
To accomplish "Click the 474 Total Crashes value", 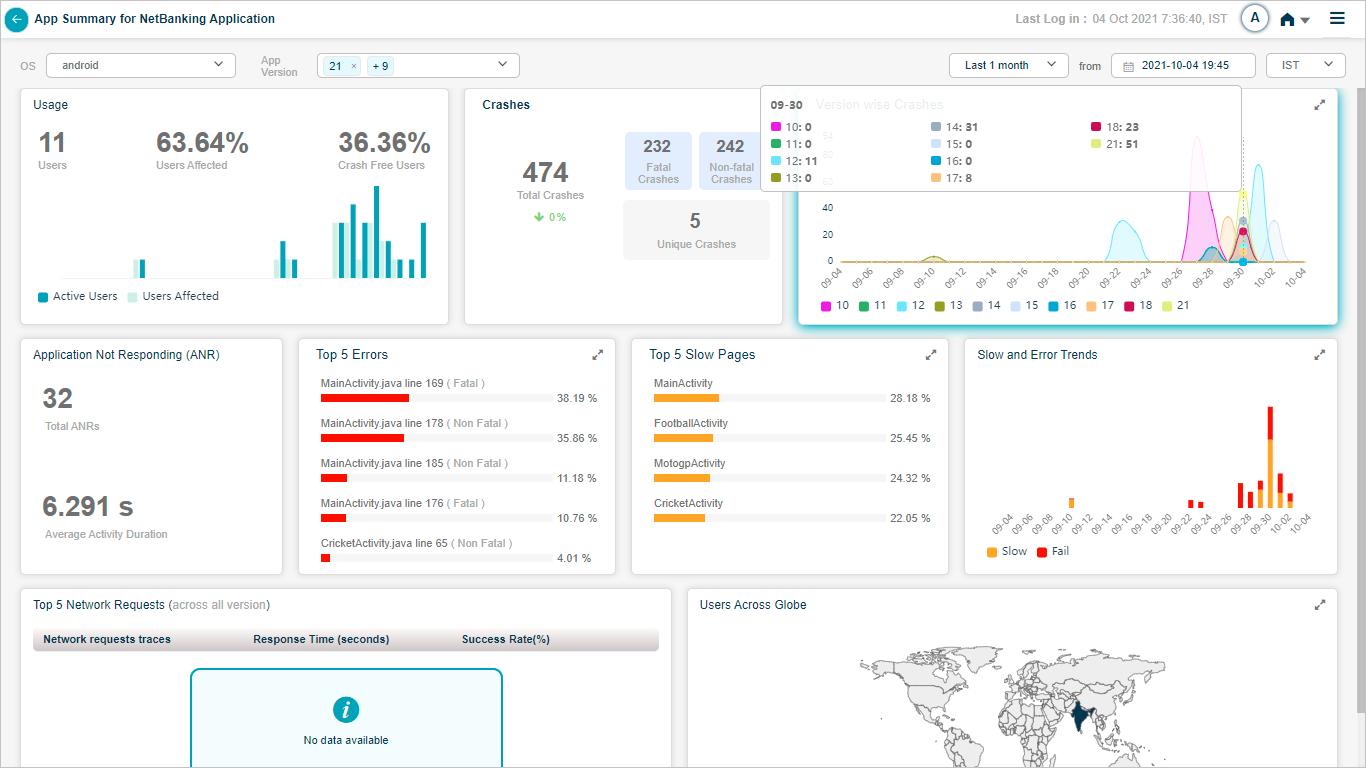I will (545, 172).
